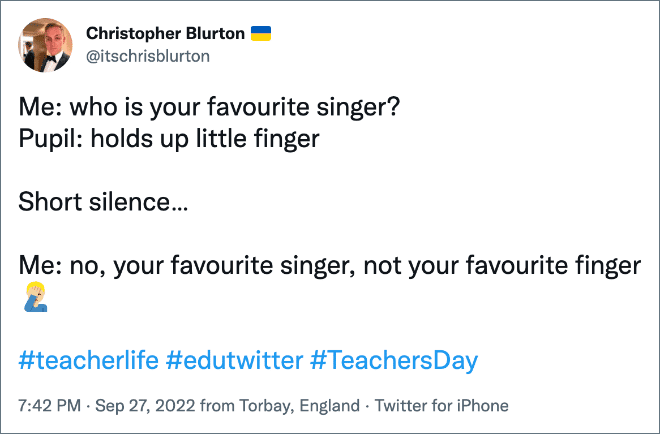
Task: Open Christopher Blurton's profile picture
Action: click(45, 45)
